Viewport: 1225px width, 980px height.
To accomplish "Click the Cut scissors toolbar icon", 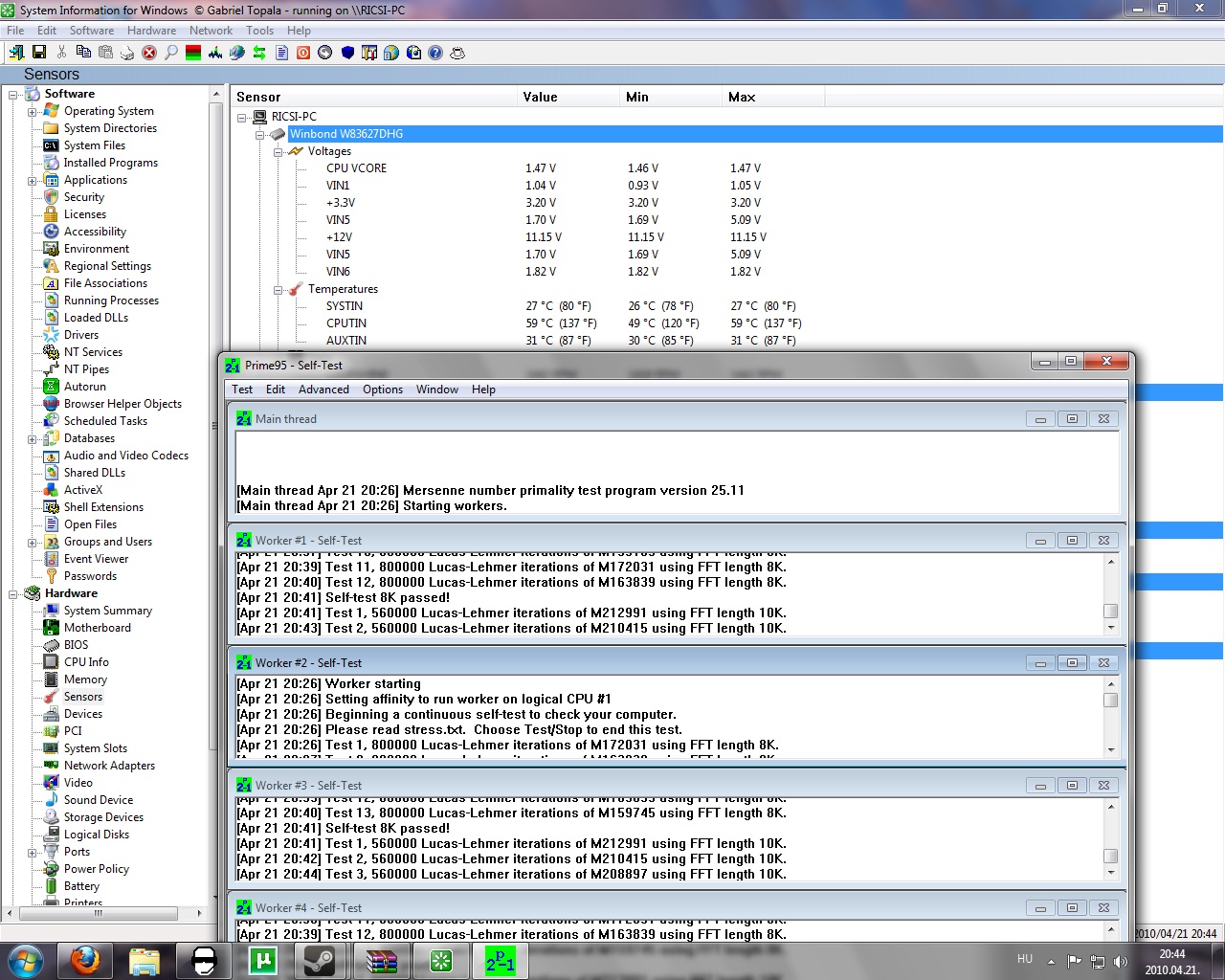I will pyautogui.click(x=61, y=53).
